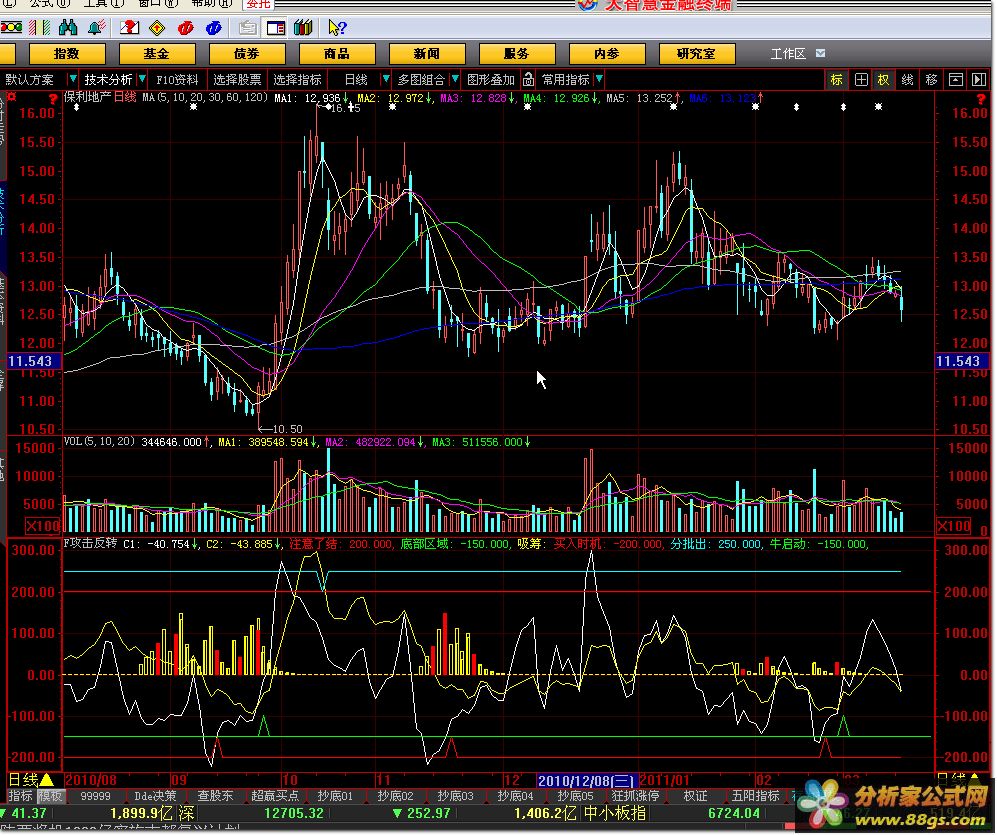Expand the 技术分析 dropdown arrow
Viewport: 997px width, 835px height.
click(x=142, y=79)
